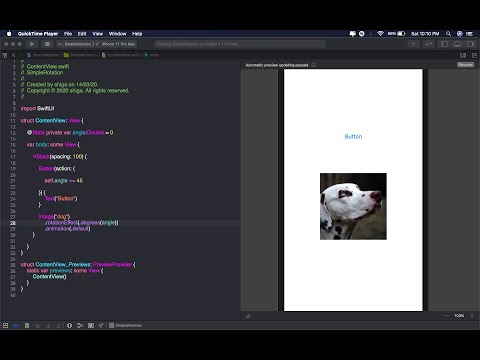Click the Siri icon in the menu bar
This screenshot has height=360, width=480.
pos(460,34)
